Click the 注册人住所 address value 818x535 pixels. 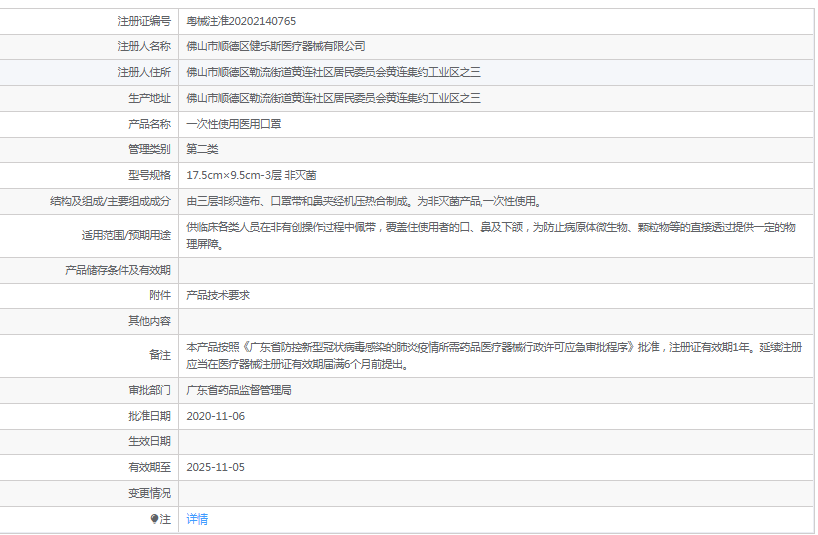coord(333,72)
